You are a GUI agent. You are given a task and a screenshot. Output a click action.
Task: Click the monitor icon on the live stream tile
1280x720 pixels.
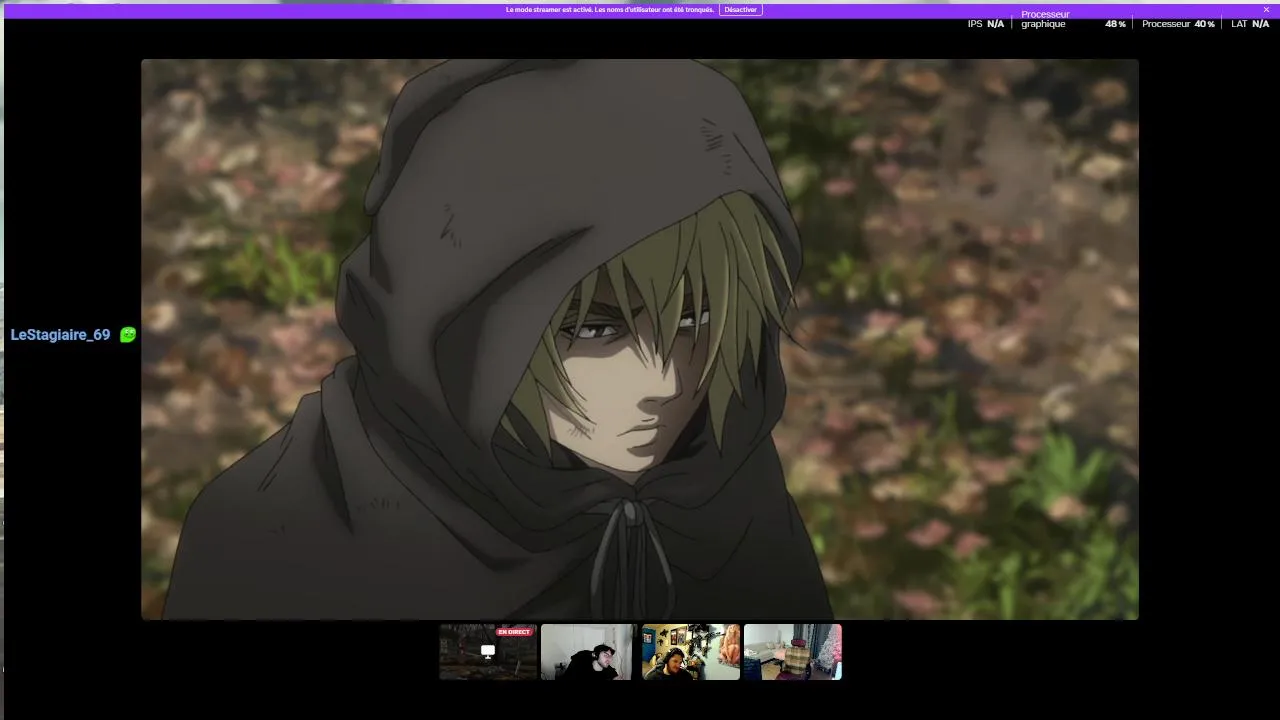(488, 651)
